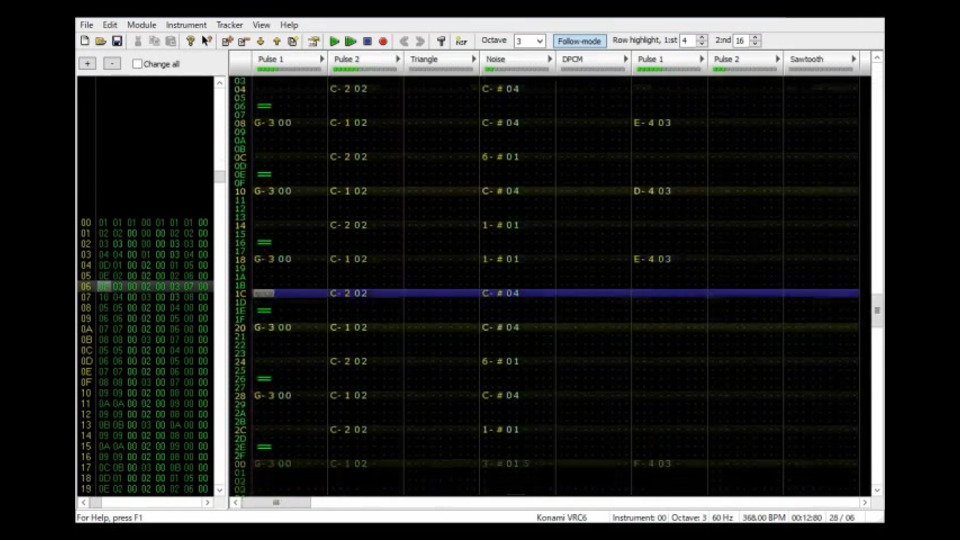Go to the previous track with the left arrow

coord(404,41)
